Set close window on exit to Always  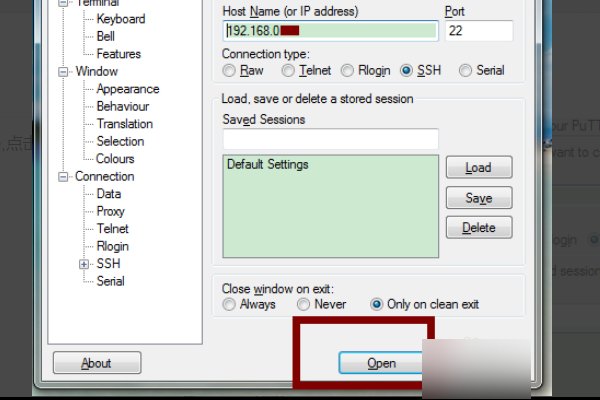point(230,304)
